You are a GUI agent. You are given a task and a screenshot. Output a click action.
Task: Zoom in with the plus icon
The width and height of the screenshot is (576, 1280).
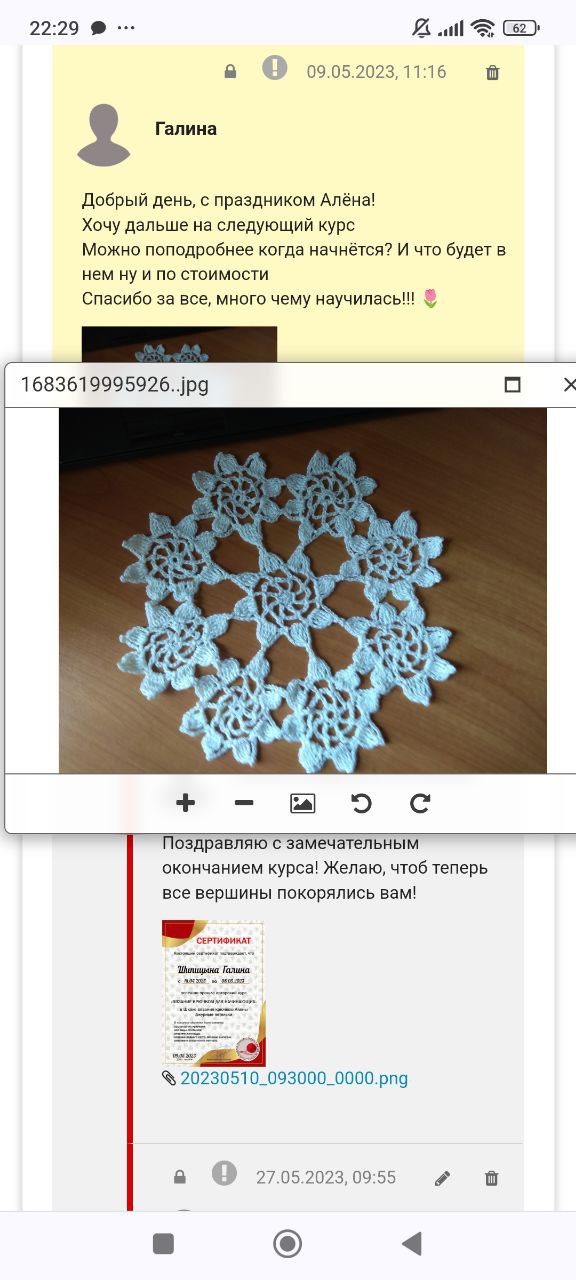[x=185, y=803]
